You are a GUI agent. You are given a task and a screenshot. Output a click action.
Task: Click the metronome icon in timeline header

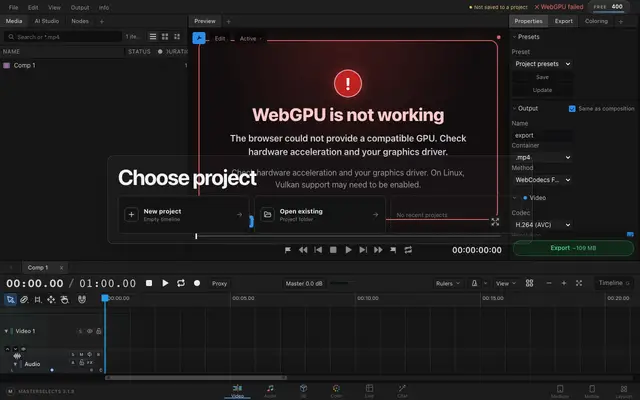[474, 283]
